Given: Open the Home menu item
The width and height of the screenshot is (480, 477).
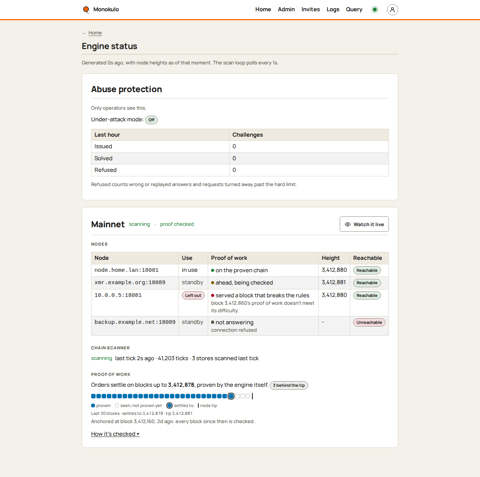Looking at the screenshot, I should pyautogui.click(x=263, y=9).
